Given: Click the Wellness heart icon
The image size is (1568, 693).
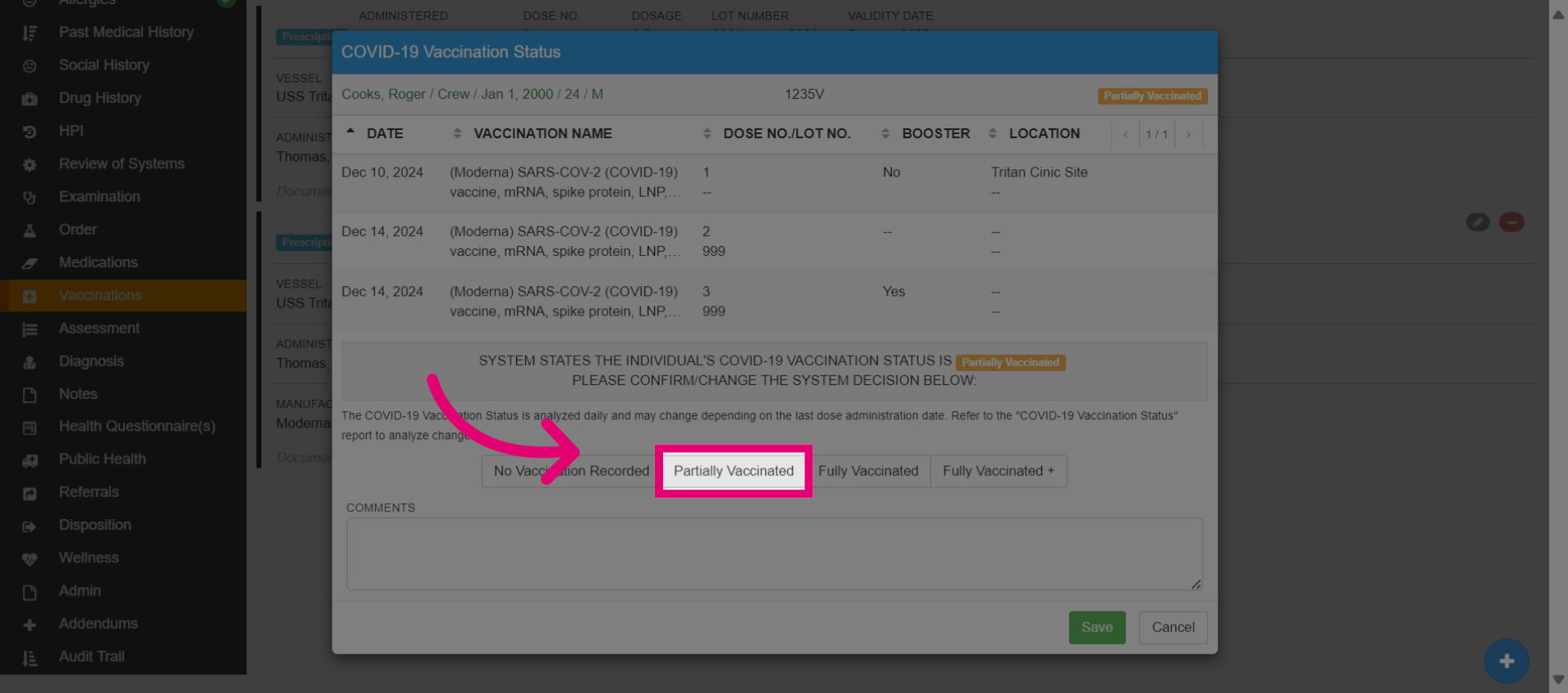Looking at the screenshot, I should (29, 558).
